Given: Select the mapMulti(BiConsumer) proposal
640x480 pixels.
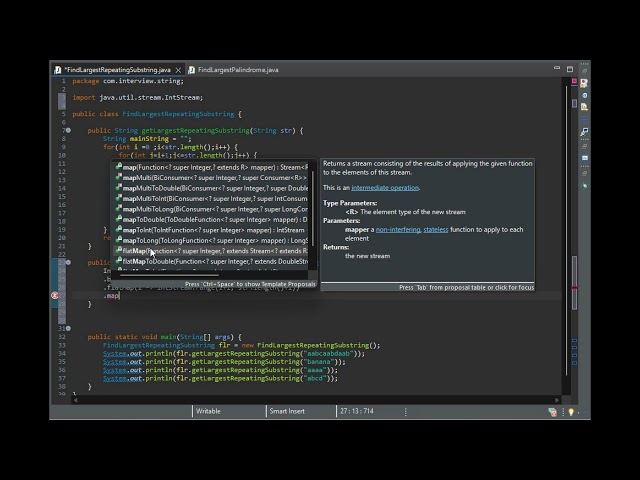Looking at the screenshot, I should 211,178.
